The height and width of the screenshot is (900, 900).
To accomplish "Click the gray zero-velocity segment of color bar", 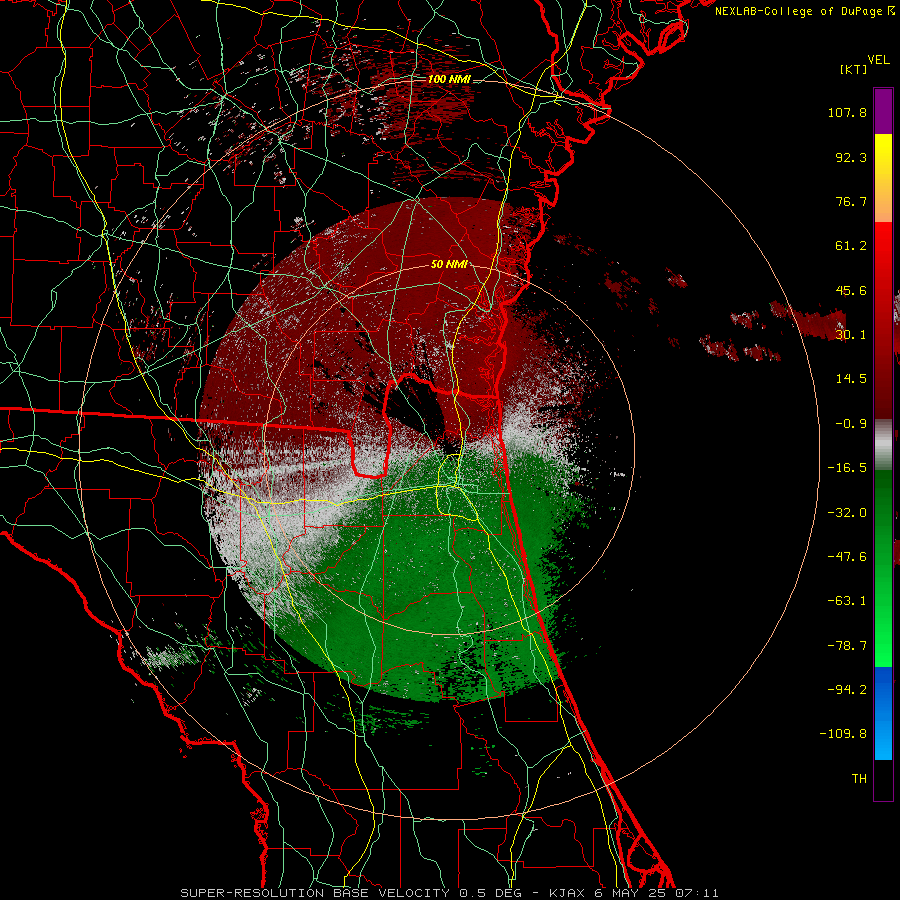I will tap(883, 445).
